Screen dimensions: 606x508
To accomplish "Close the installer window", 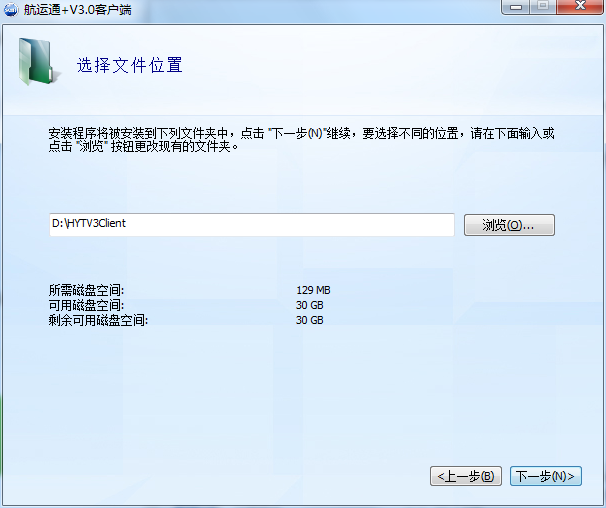I will [x=577, y=7].
